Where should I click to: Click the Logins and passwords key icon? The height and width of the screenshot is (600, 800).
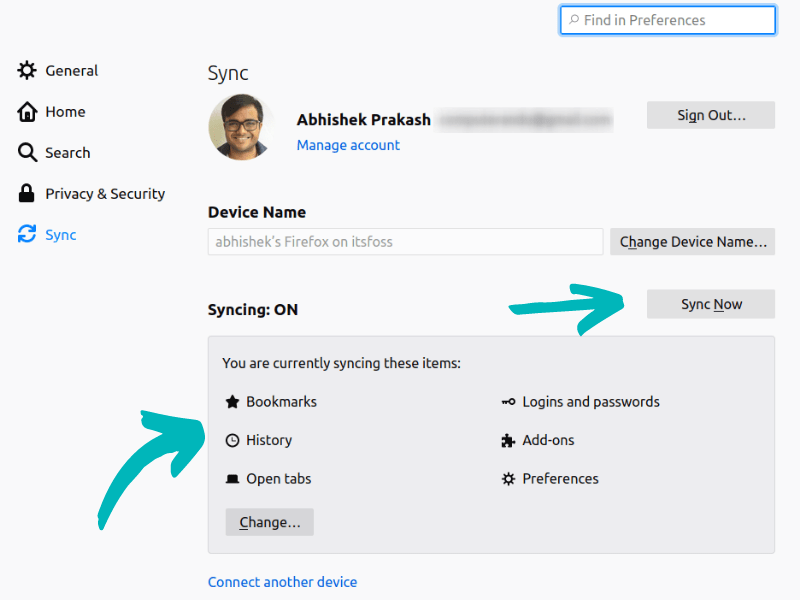coord(508,402)
